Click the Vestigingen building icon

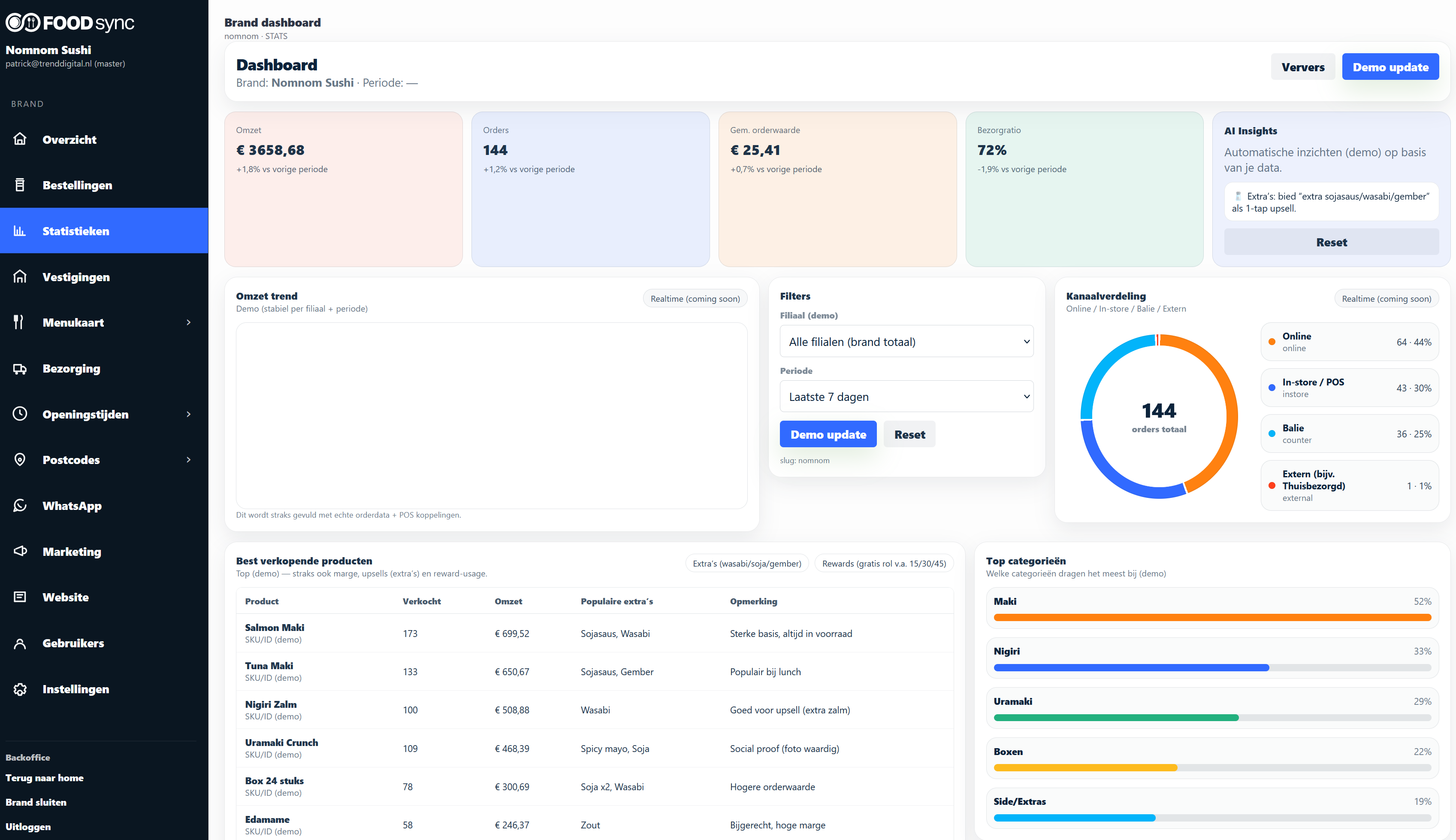(20, 277)
